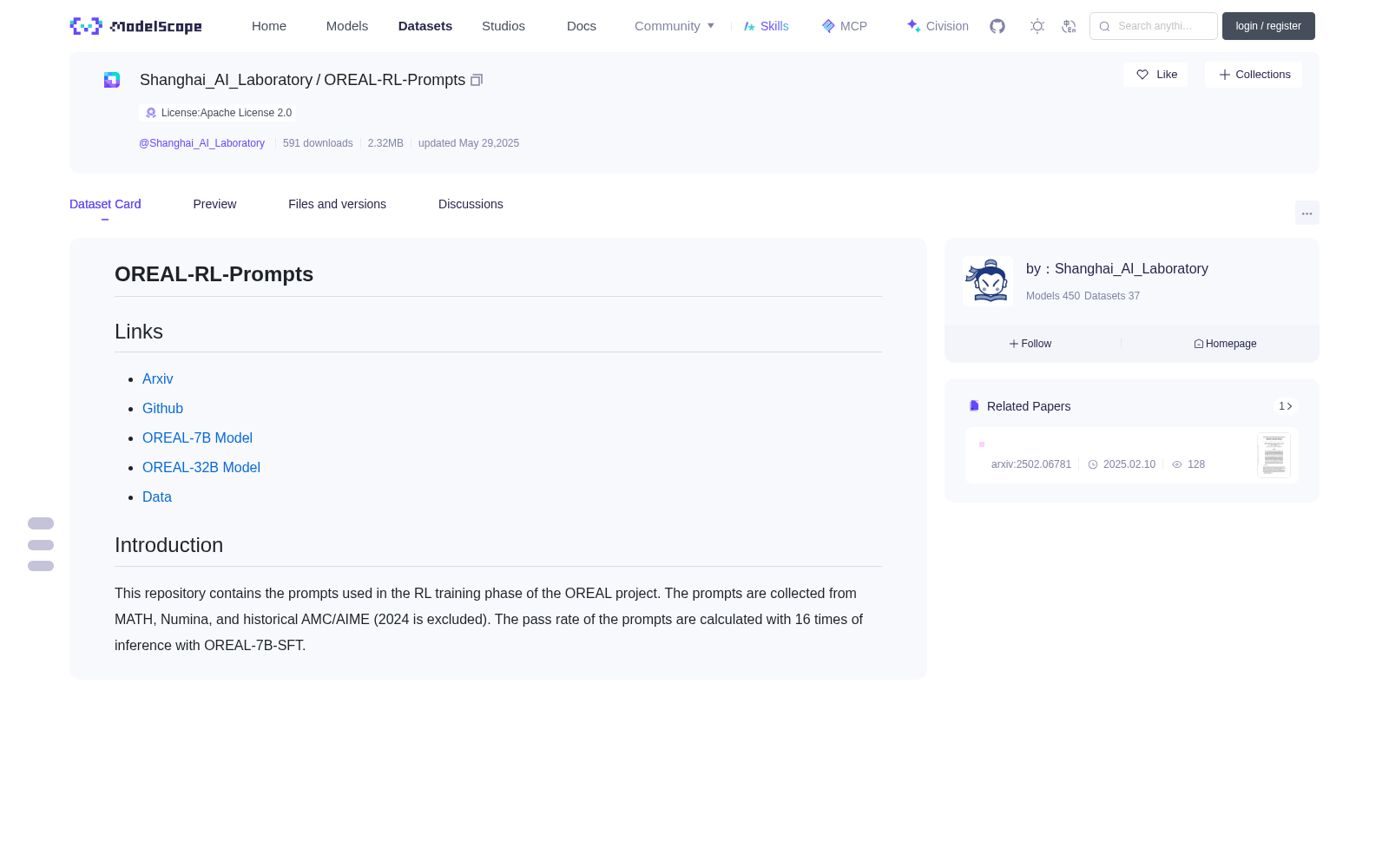Open the GitHub icon link

coord(997,26)
